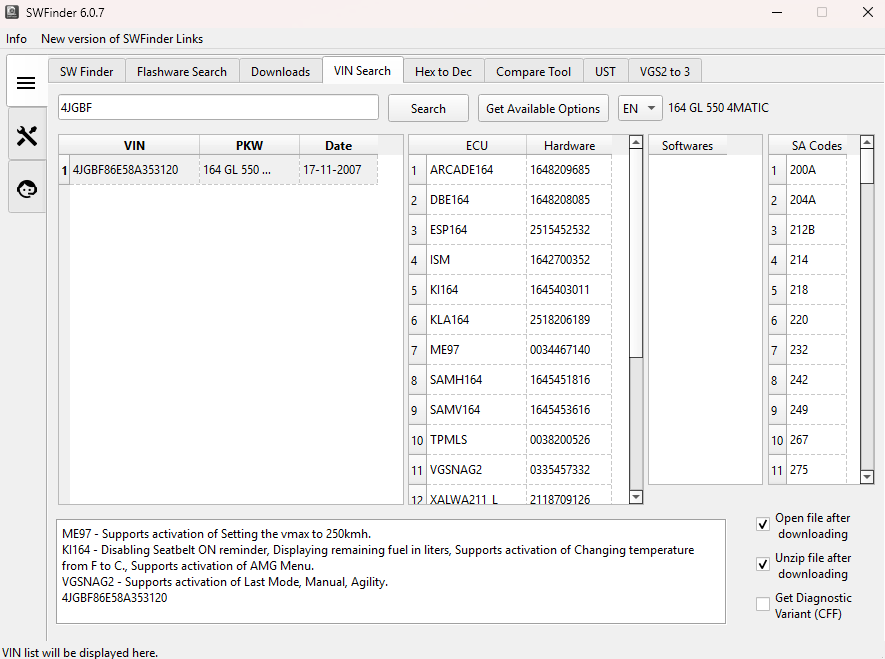The width and height of the screenshot is (885, 659).
Task: Select the ARCADE164 ECU row
Action: coord(477,170)
